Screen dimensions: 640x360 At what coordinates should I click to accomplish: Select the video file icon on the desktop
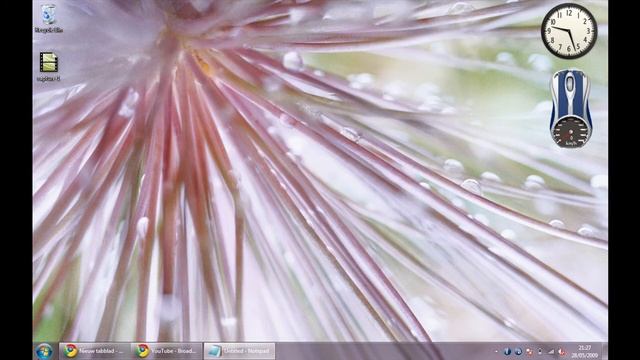[49, 67]
